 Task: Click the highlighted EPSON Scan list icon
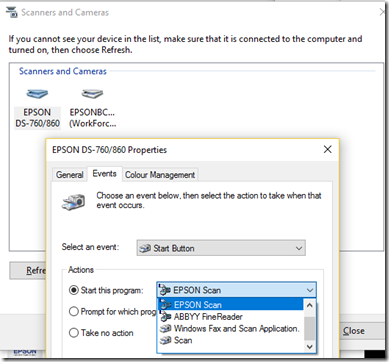coord(166,305)
